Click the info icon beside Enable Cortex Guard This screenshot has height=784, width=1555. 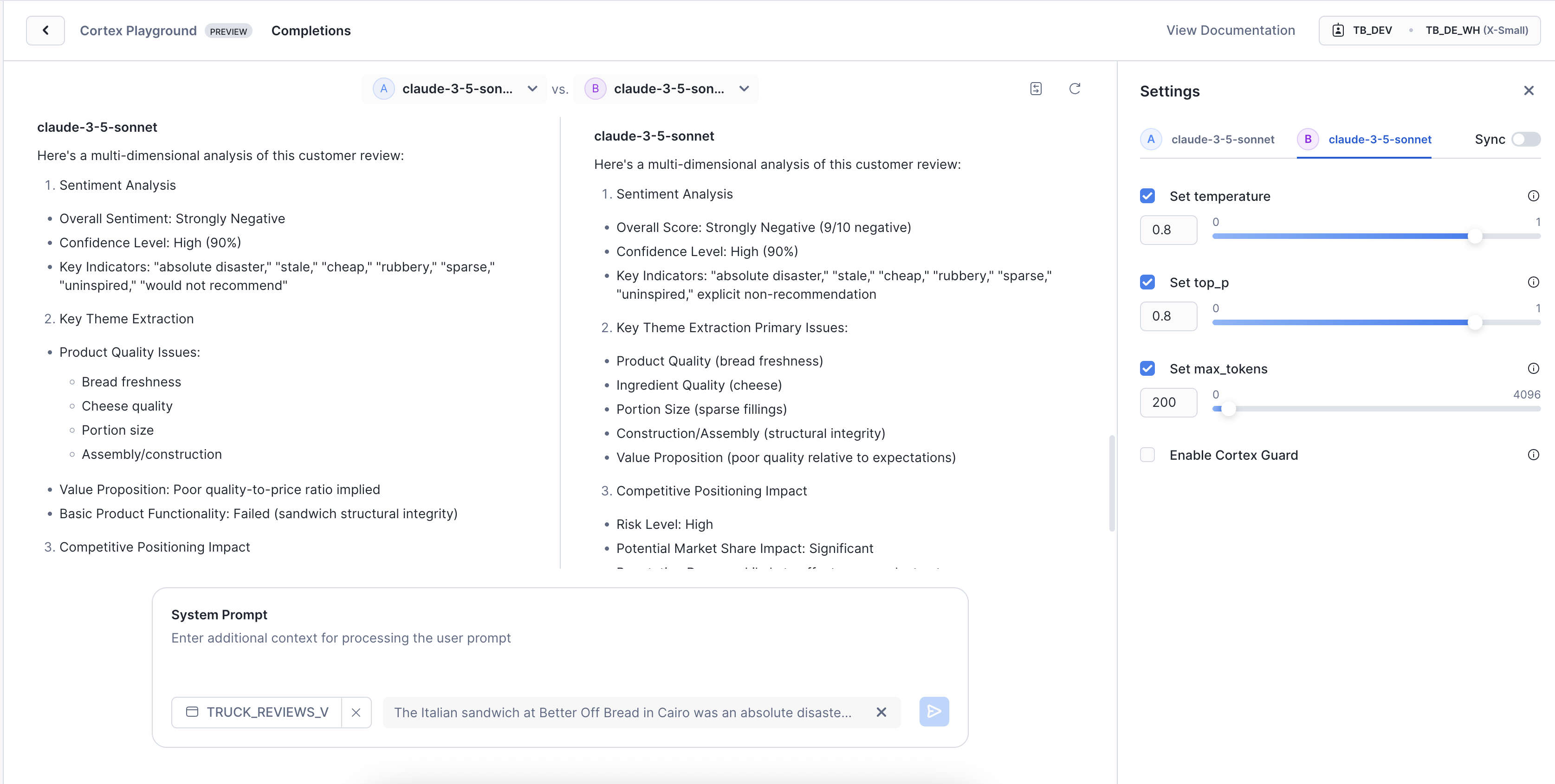point(1533,455)
